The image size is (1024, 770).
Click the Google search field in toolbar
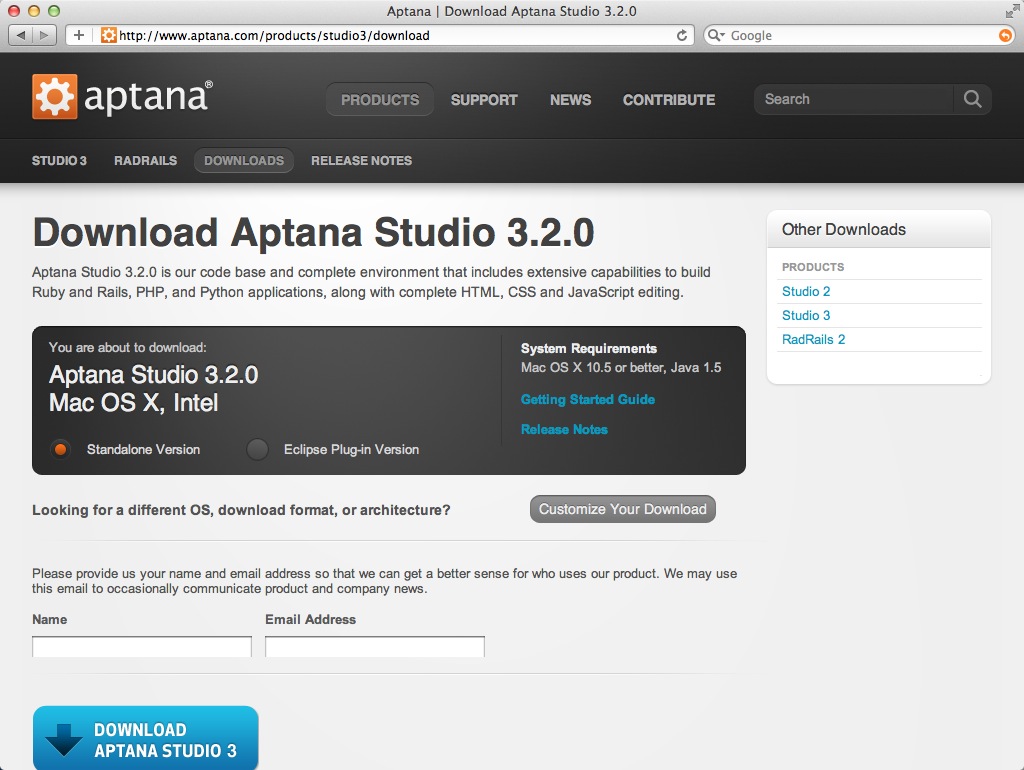point(858,35)
